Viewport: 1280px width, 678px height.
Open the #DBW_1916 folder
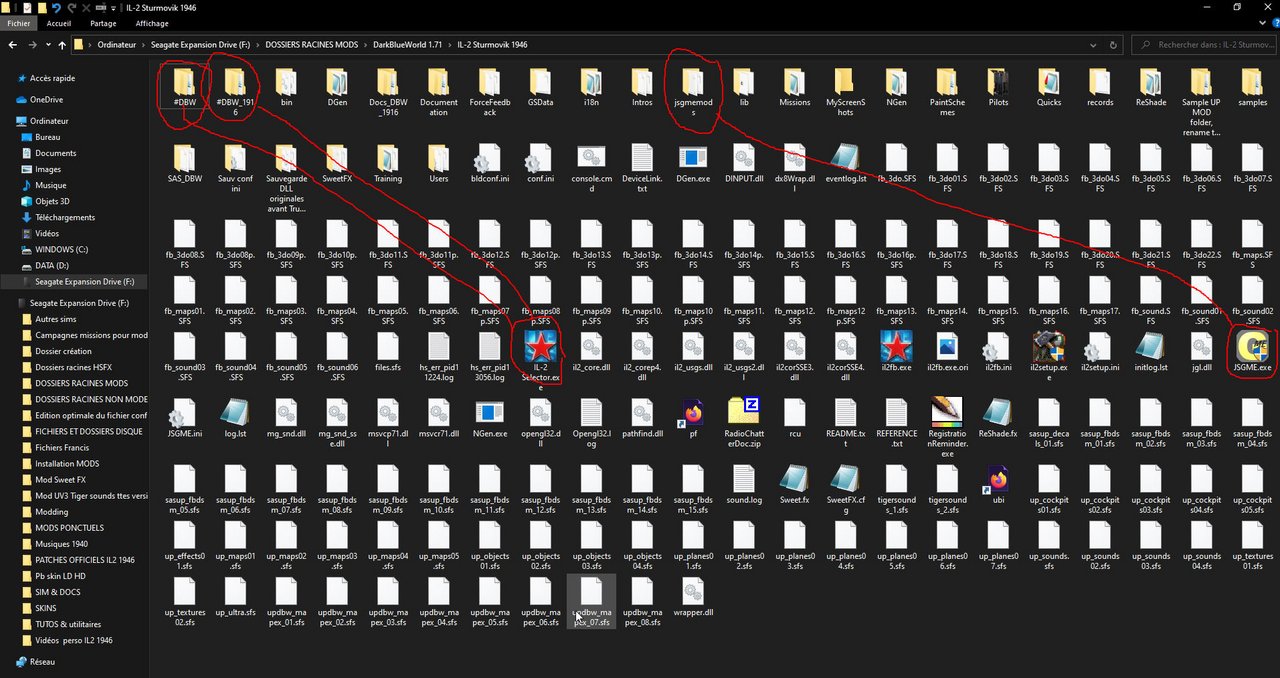pos(235,92)
